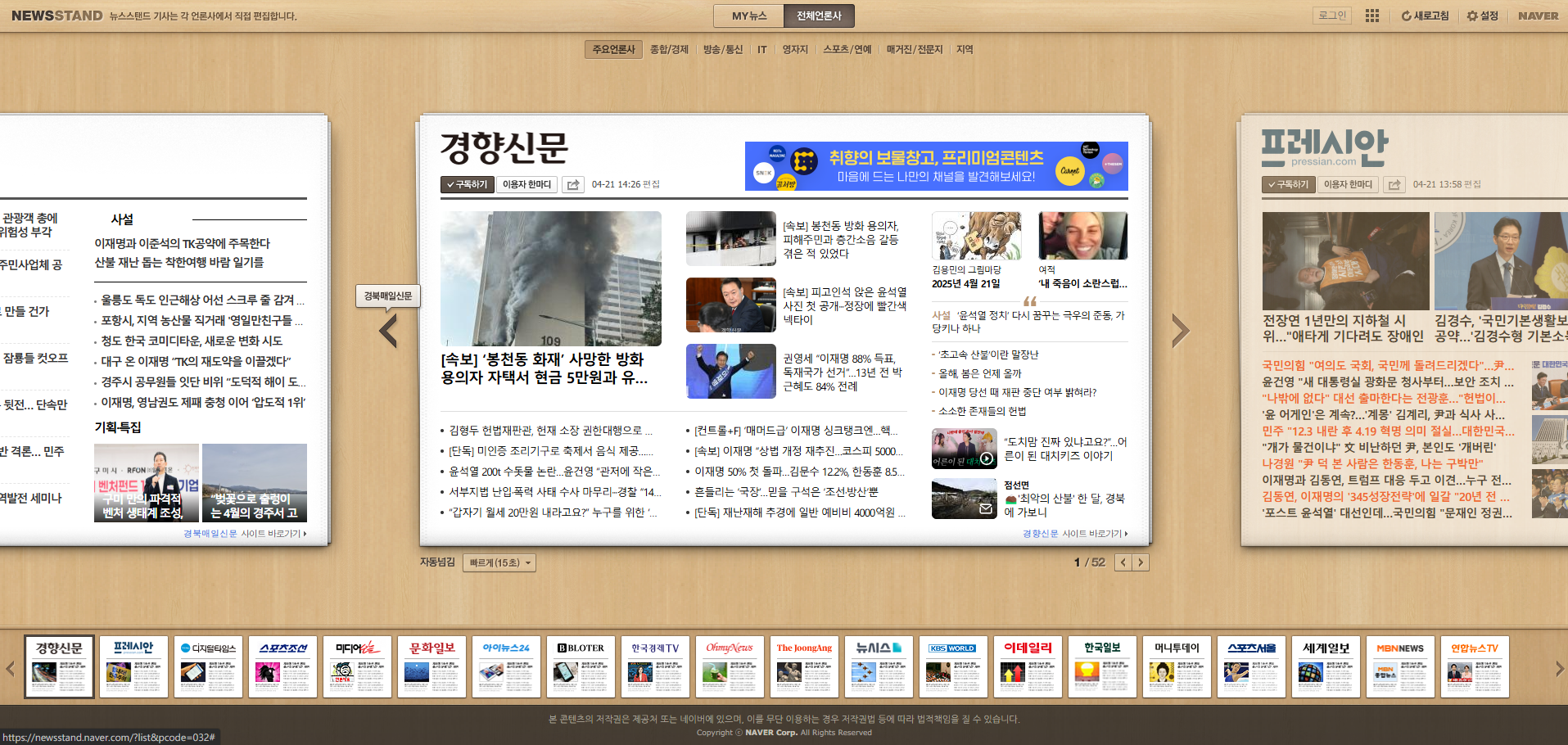Share the 경향신문 page via share icon
1568x745 pixels.
(x=573, y=185)
